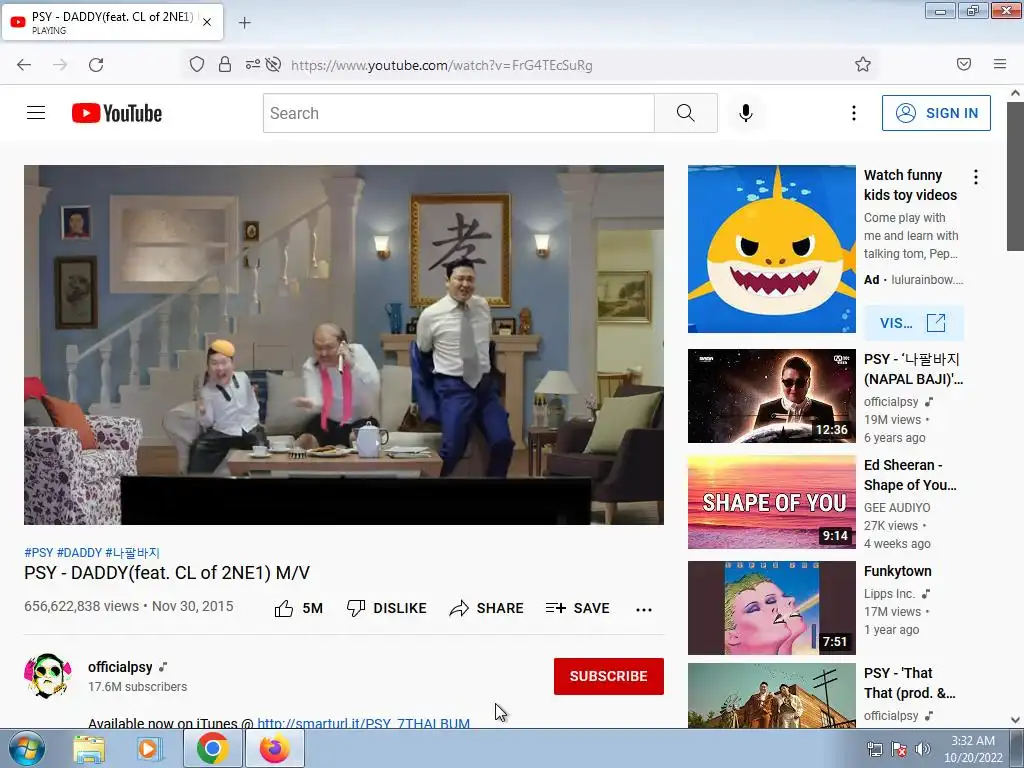SAVE the video to a playlist
This screenshot has width=1024, height=768.
pos(577,609)
